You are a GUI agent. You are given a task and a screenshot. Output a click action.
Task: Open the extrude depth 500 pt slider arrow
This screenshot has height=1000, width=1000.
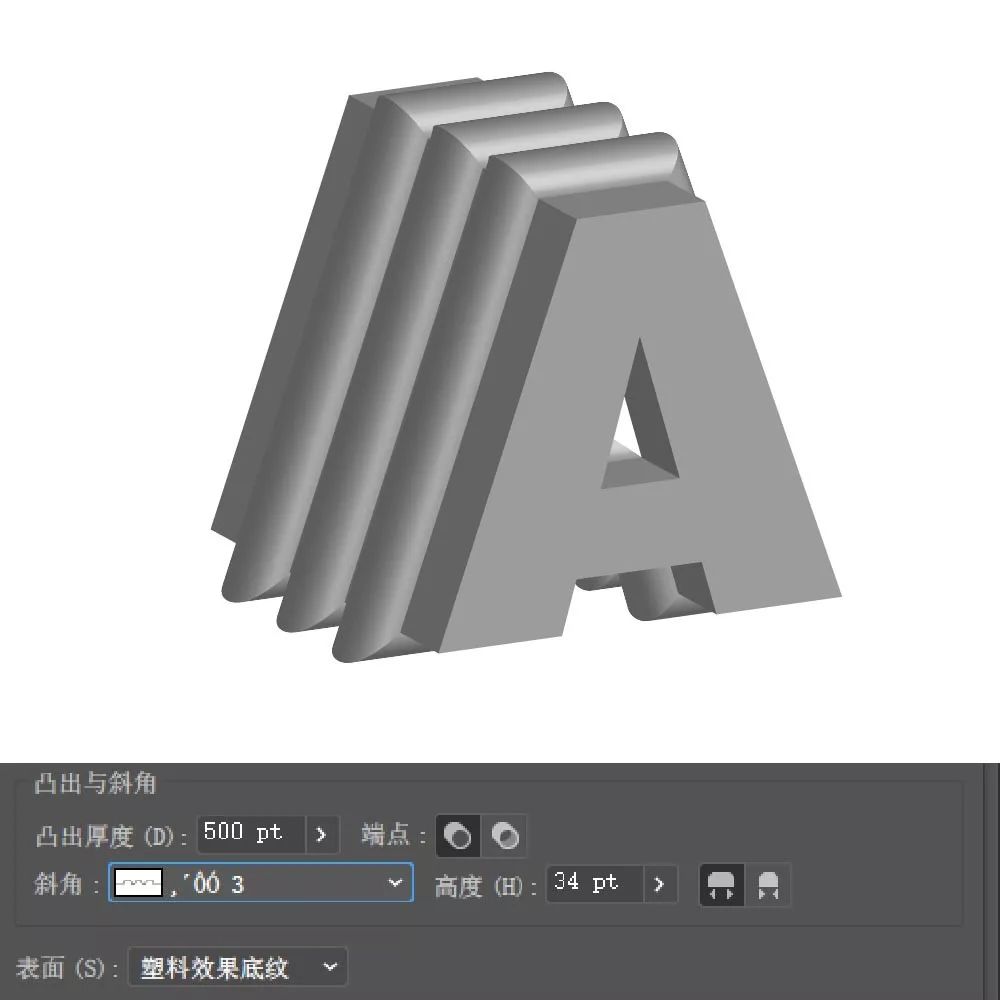[321, 834]
